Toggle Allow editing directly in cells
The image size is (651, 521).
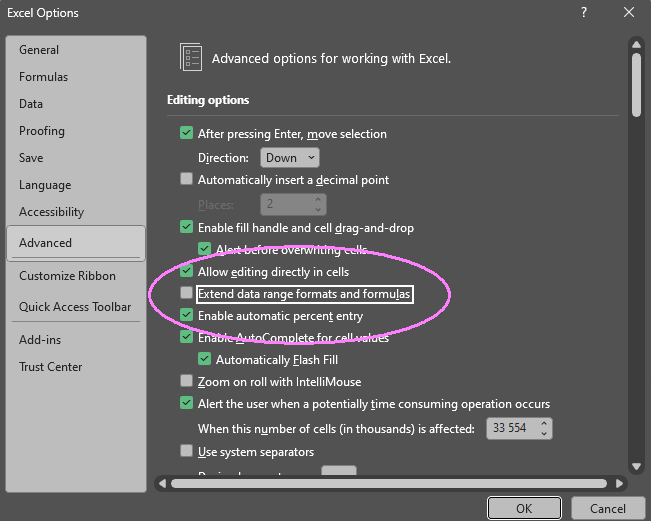(x=186, y=271)
